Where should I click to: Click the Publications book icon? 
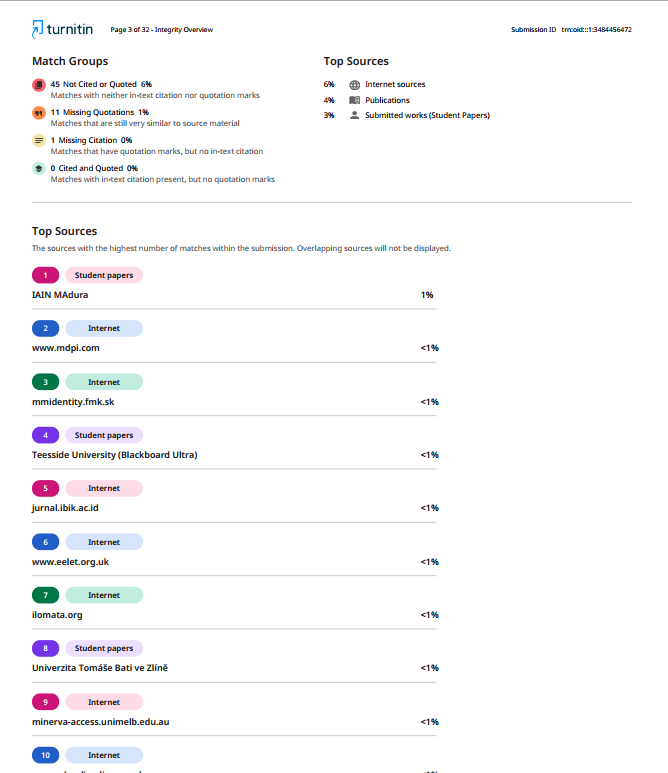[x=354, y=100]
